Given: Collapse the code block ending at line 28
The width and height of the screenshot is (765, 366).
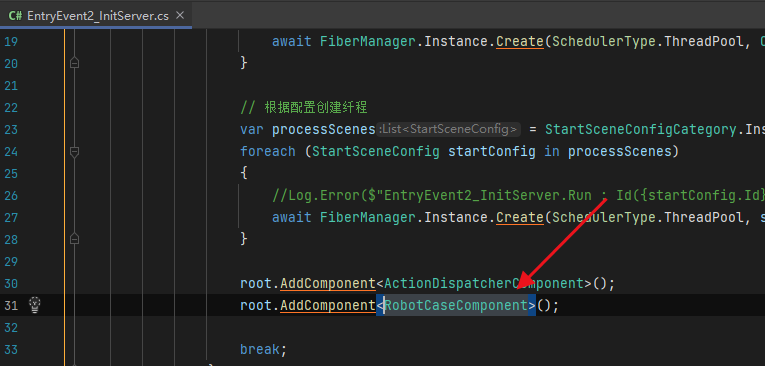Looking at the screenshot, I should coord(74,239).
